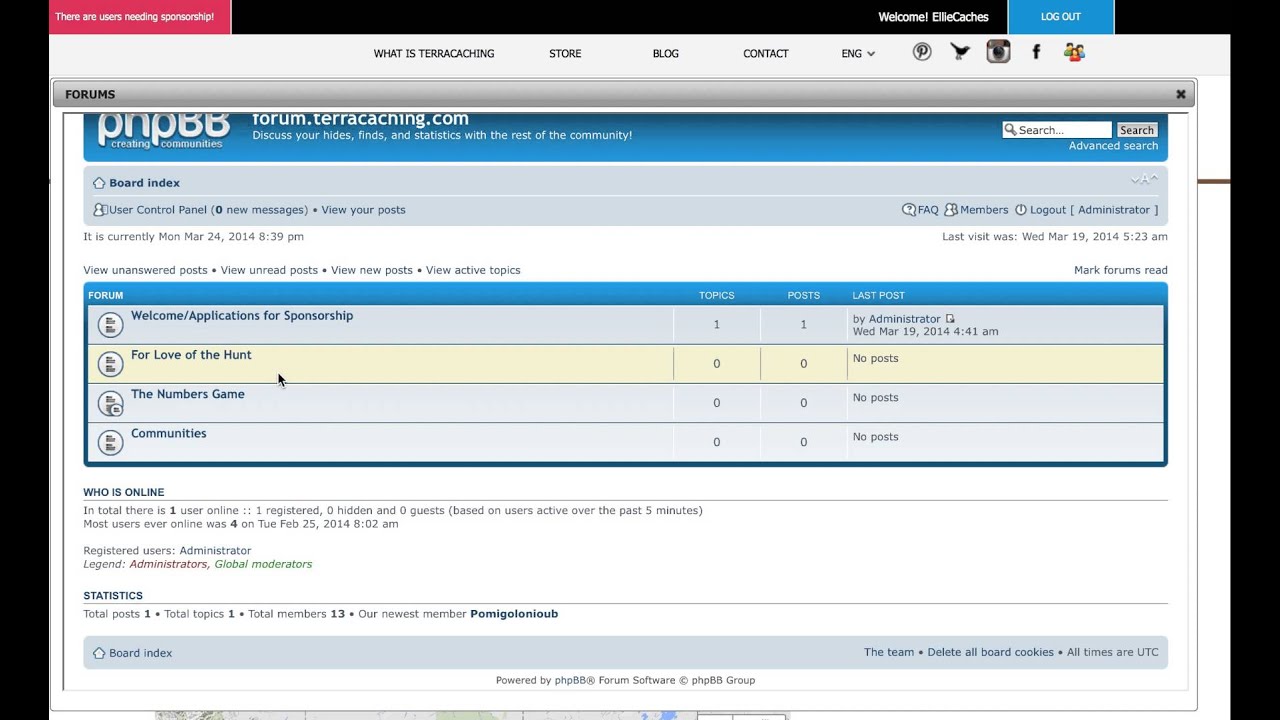Click the Communities forum folder icon
This screenshot has height=720, width=1280.
[x=110, y=442]
